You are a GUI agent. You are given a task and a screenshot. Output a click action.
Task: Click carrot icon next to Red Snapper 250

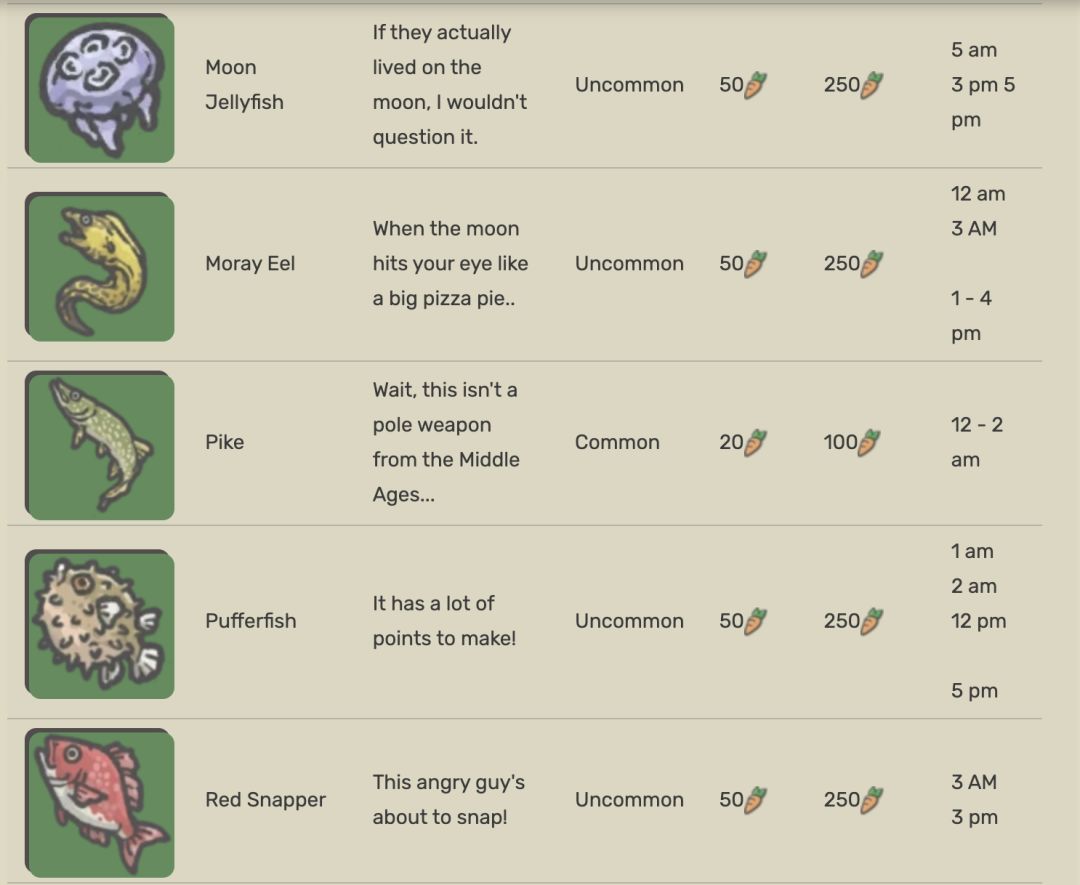(872, 800)
